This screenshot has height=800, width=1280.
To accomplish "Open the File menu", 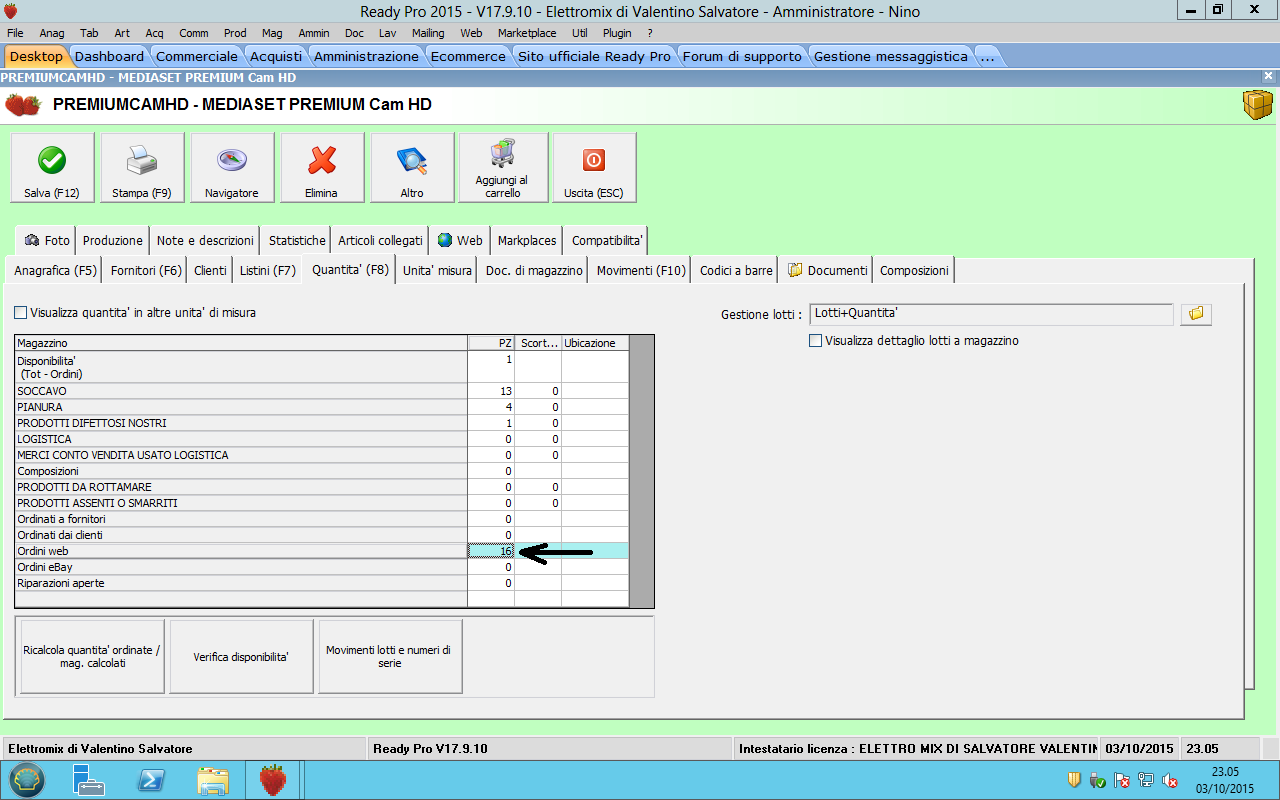I will click(15, 33).
